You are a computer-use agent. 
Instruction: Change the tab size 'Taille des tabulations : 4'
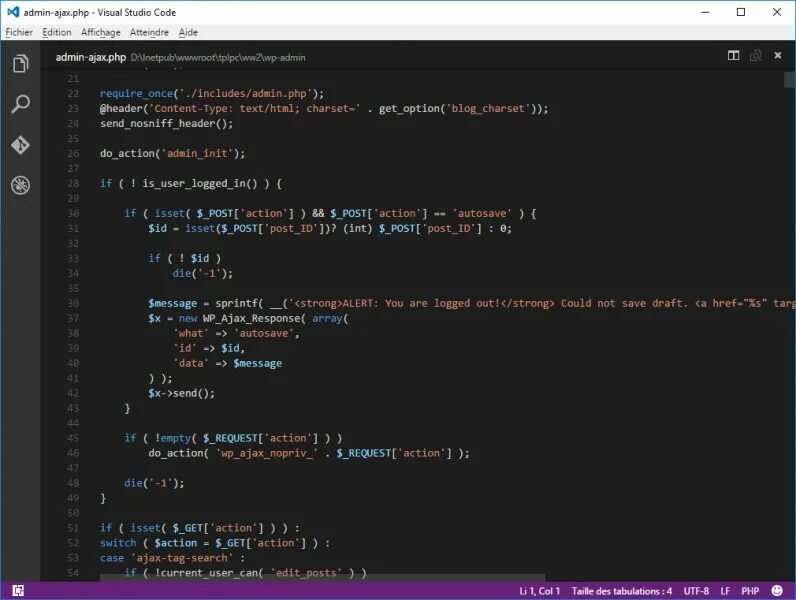tap(621, 591)
